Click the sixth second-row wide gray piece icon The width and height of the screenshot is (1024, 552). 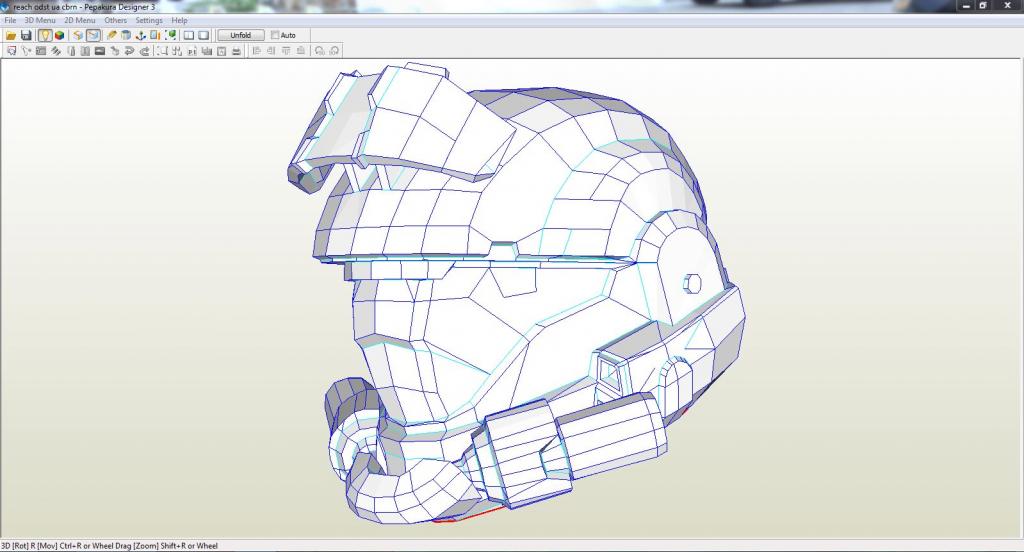pos(85,51)
